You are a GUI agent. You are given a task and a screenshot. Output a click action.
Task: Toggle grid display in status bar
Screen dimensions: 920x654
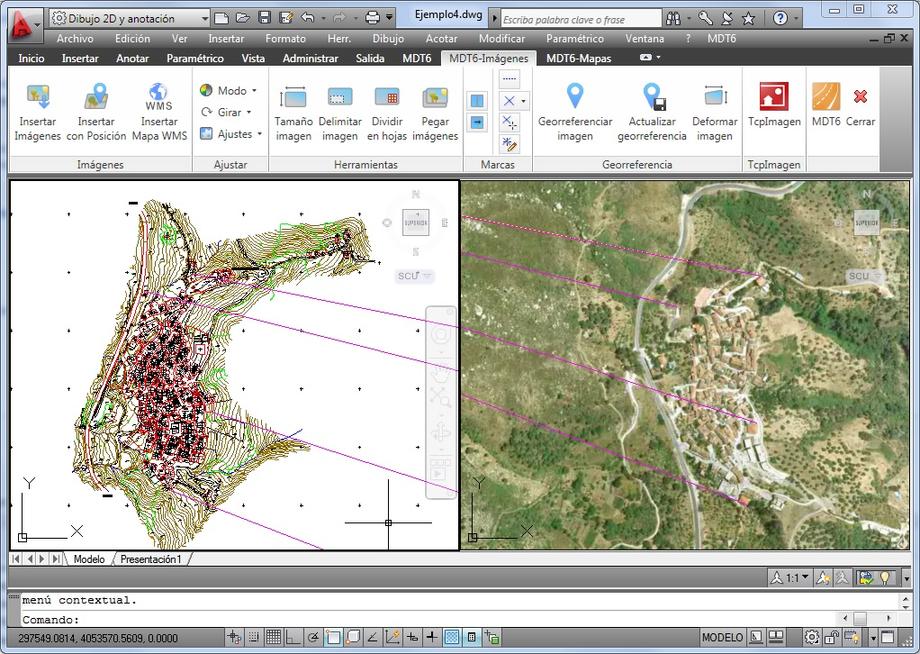pyautogui.click(x=272, y=637)
